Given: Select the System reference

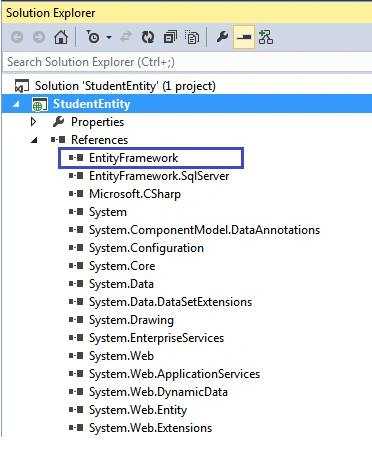Looking at the screenshot, I should tap(108, 212).
